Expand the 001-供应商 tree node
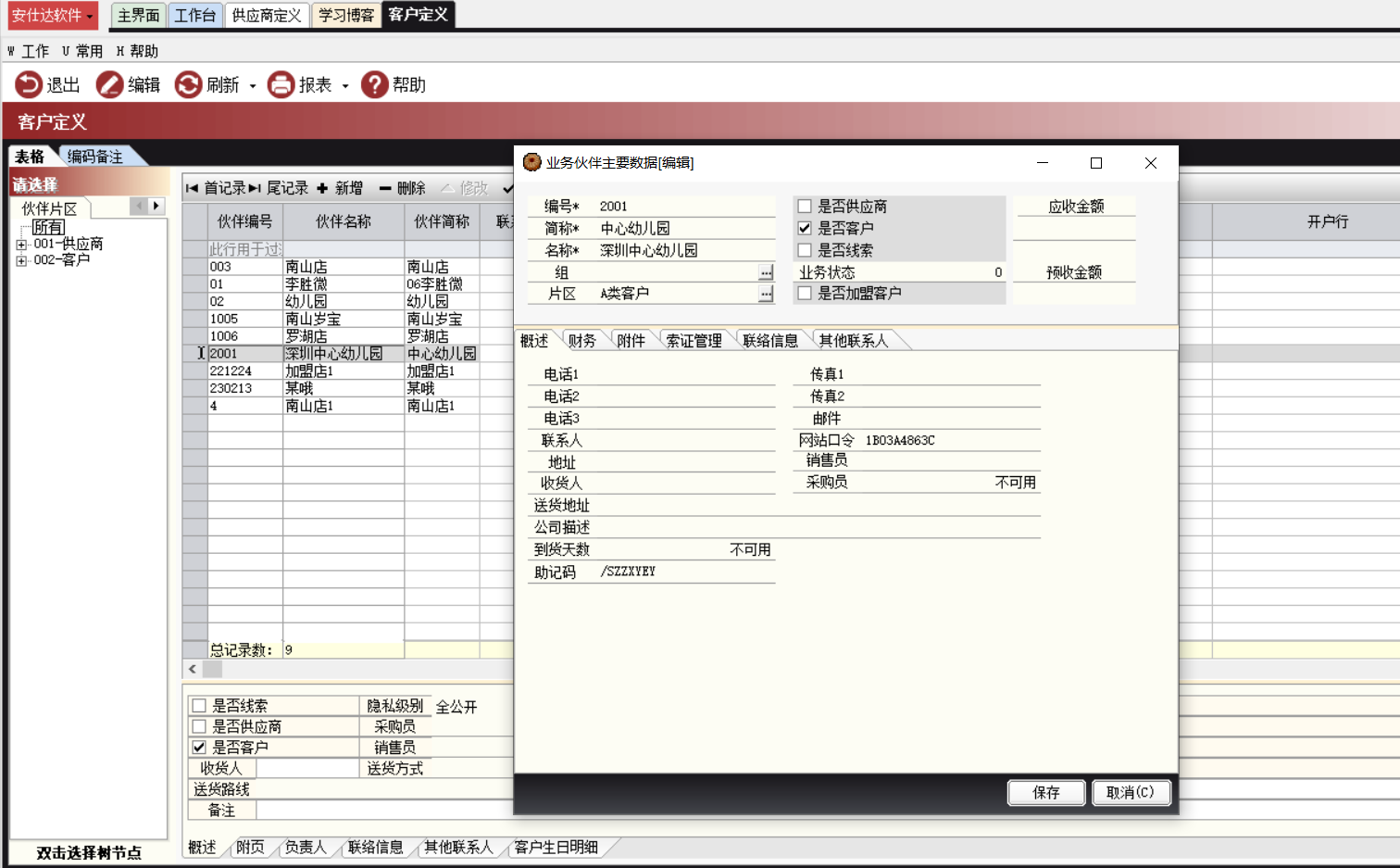The height and width of the screenshot is (868, 1400). click(21, 245)
